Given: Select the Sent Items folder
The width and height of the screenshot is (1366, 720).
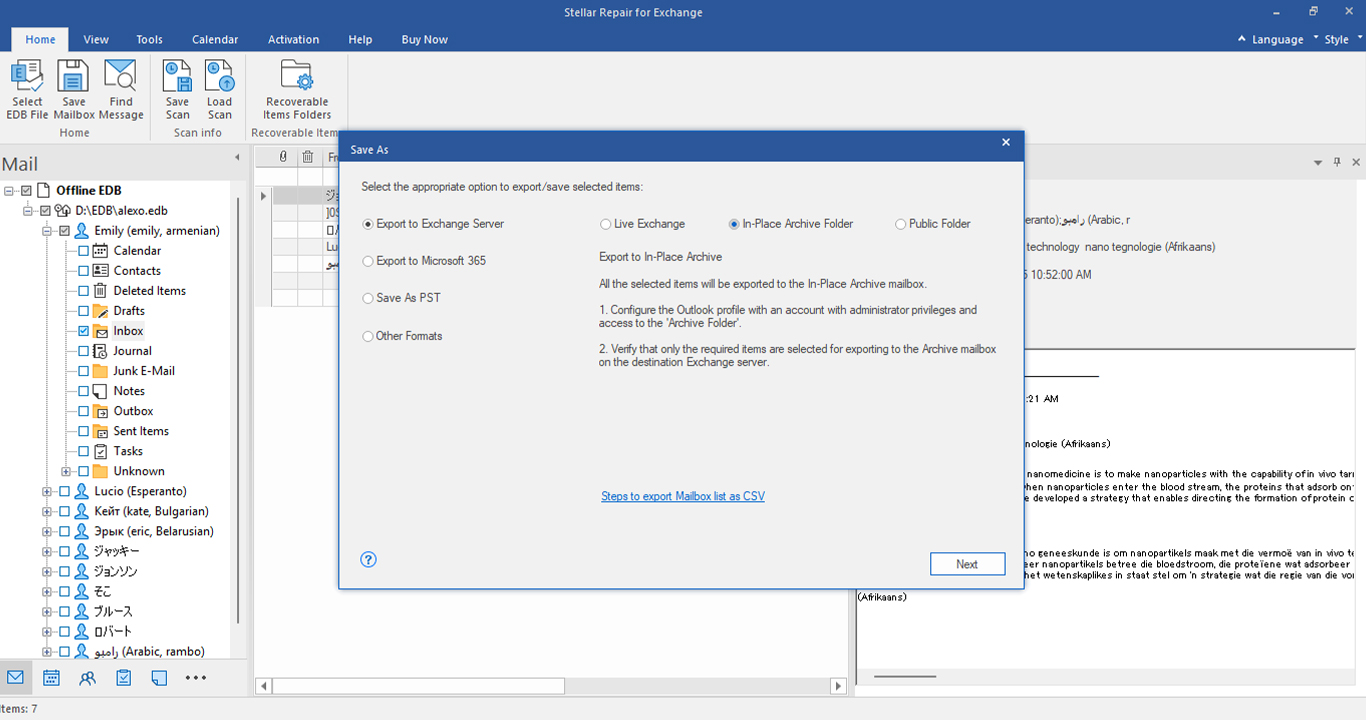Looking at the screenshot, I should click(141, 431).
